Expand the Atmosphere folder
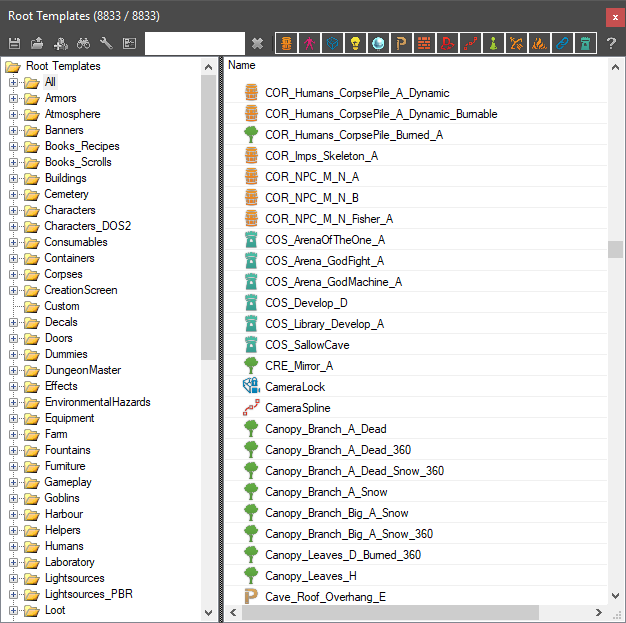626x623 pixels. click(14, 114)
